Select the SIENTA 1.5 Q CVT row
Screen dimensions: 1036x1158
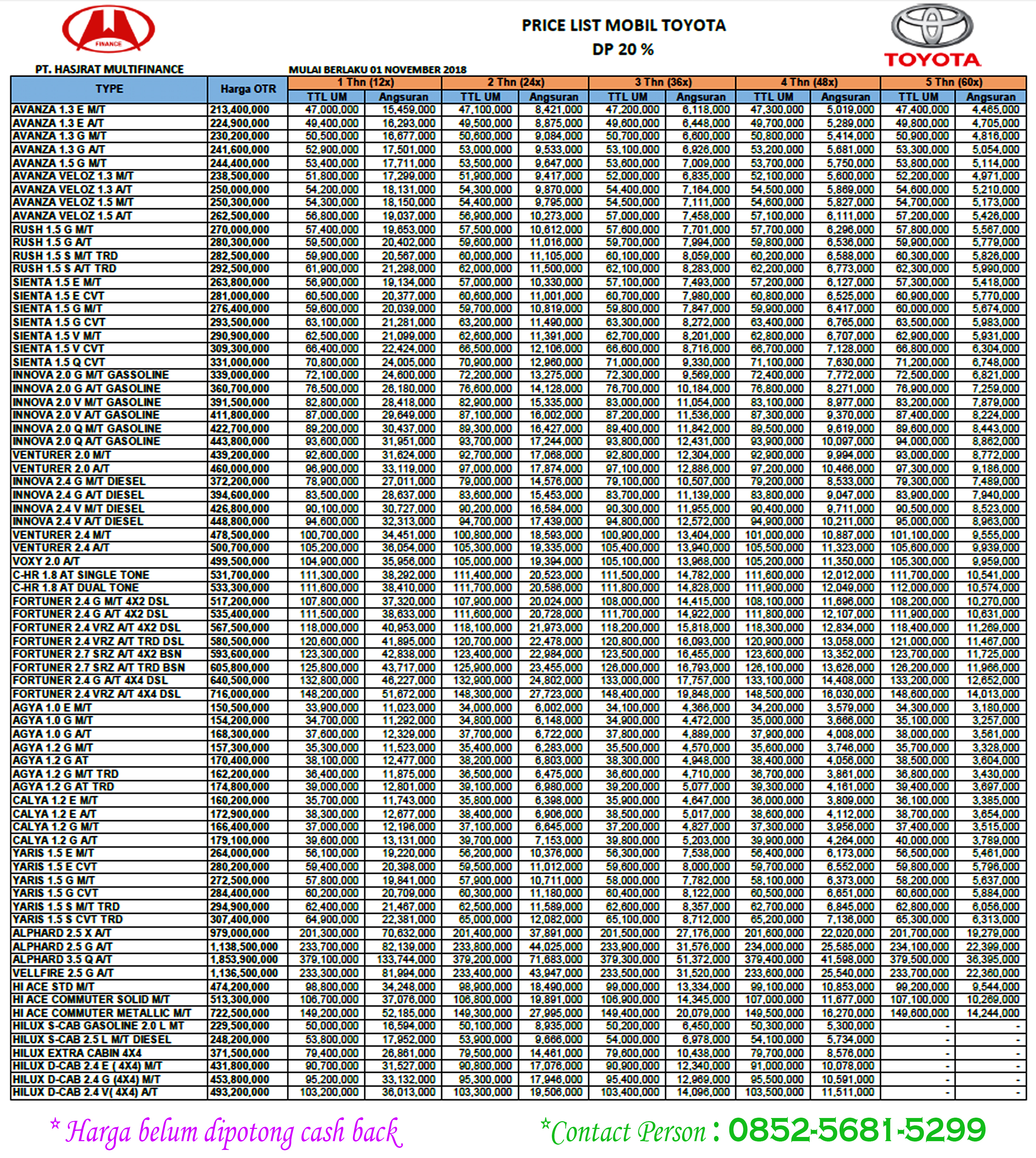[518, 362]
